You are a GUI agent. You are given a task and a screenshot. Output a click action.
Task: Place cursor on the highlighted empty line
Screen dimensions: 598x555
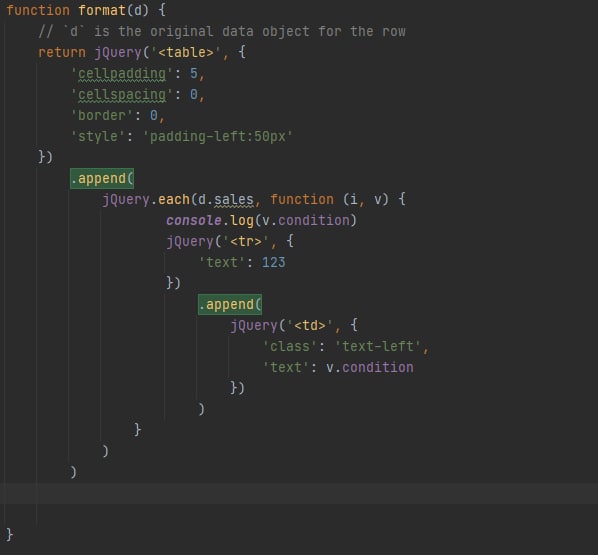pyautogui.click(x=299, y=493)
